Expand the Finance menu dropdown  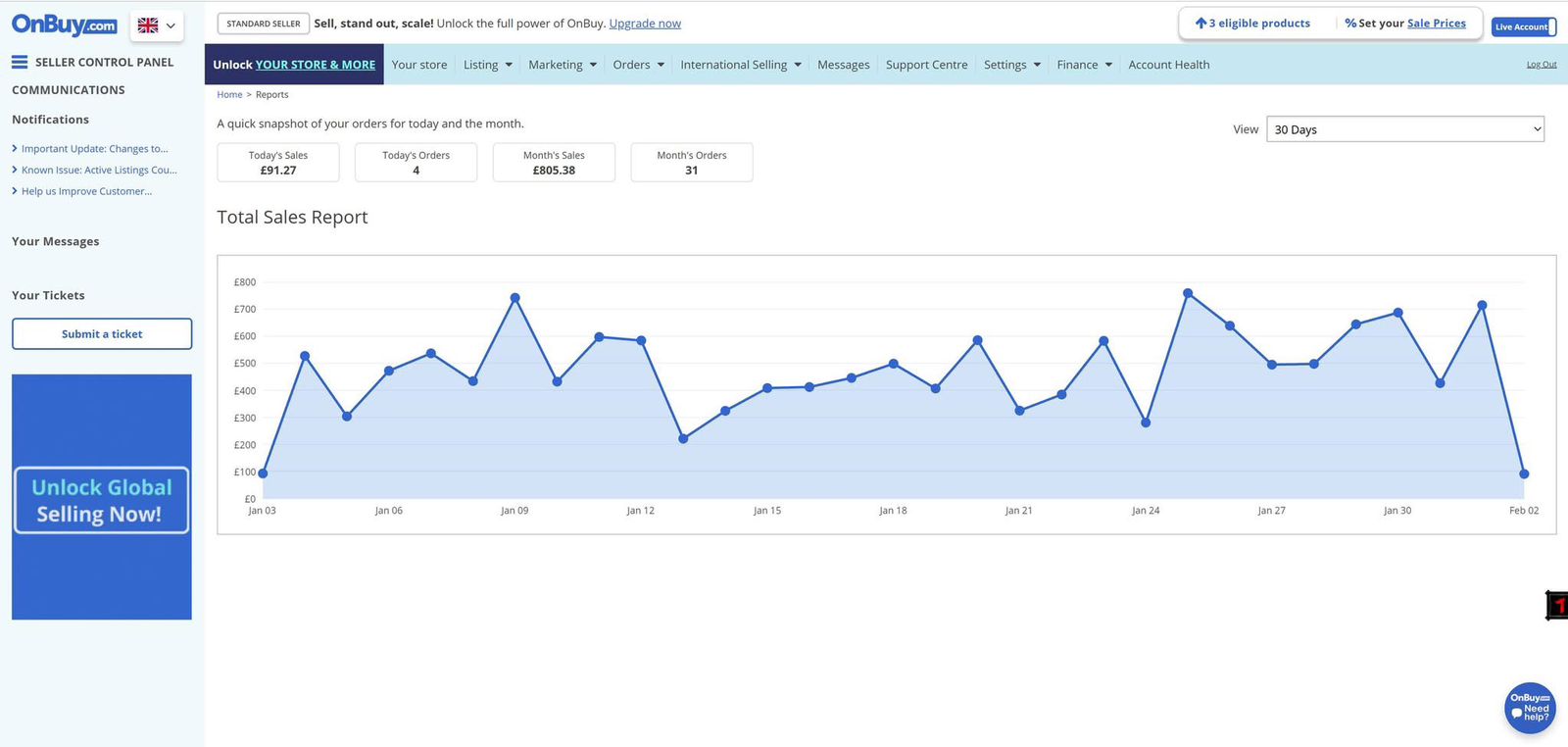tap(1084, 65)
